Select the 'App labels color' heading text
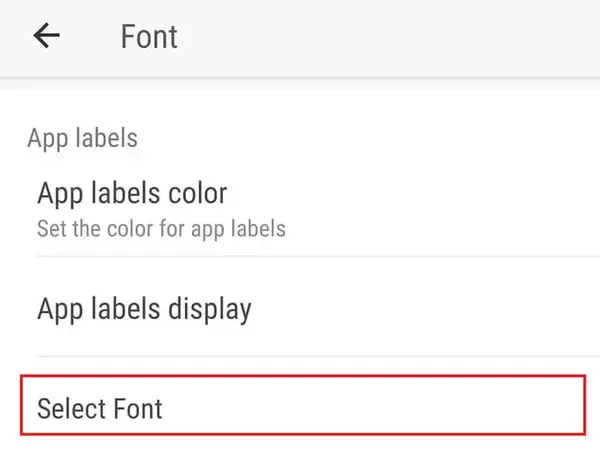Viewport: 600px width, 449px height. pos(132,191)
